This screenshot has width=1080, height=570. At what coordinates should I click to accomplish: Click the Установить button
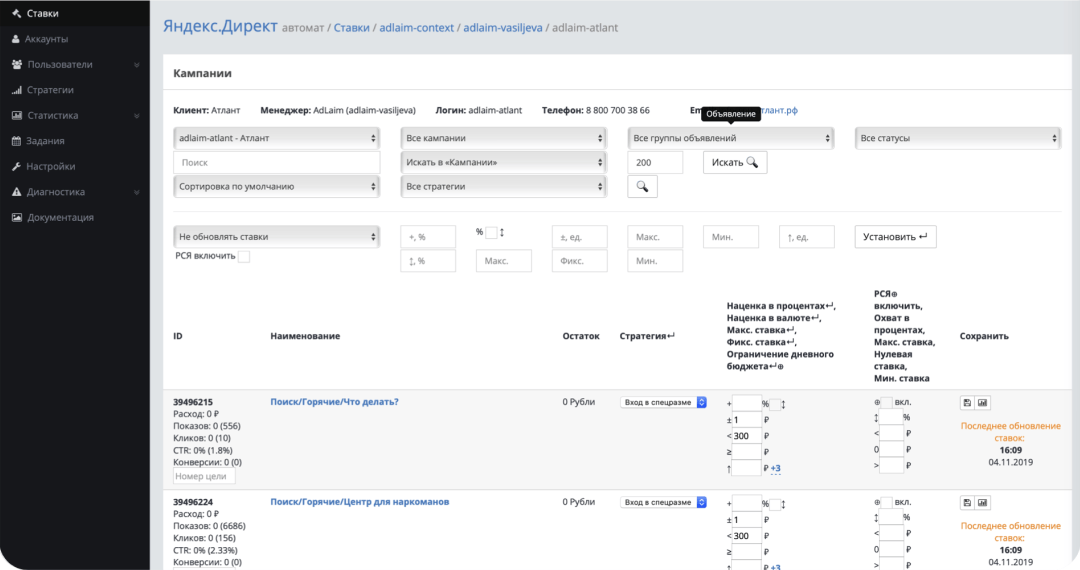pos(895,237)
